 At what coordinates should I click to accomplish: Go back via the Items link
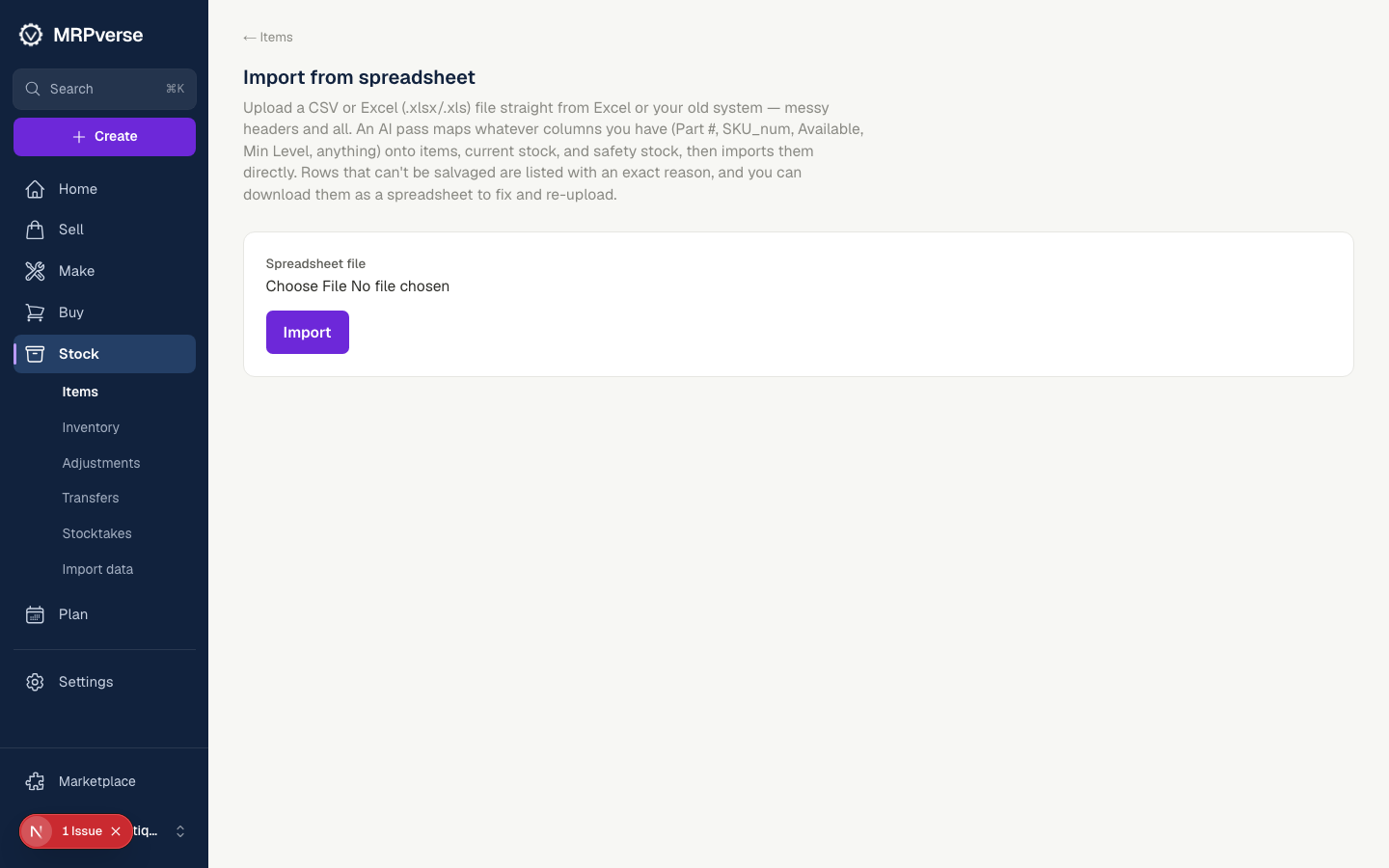268,38
